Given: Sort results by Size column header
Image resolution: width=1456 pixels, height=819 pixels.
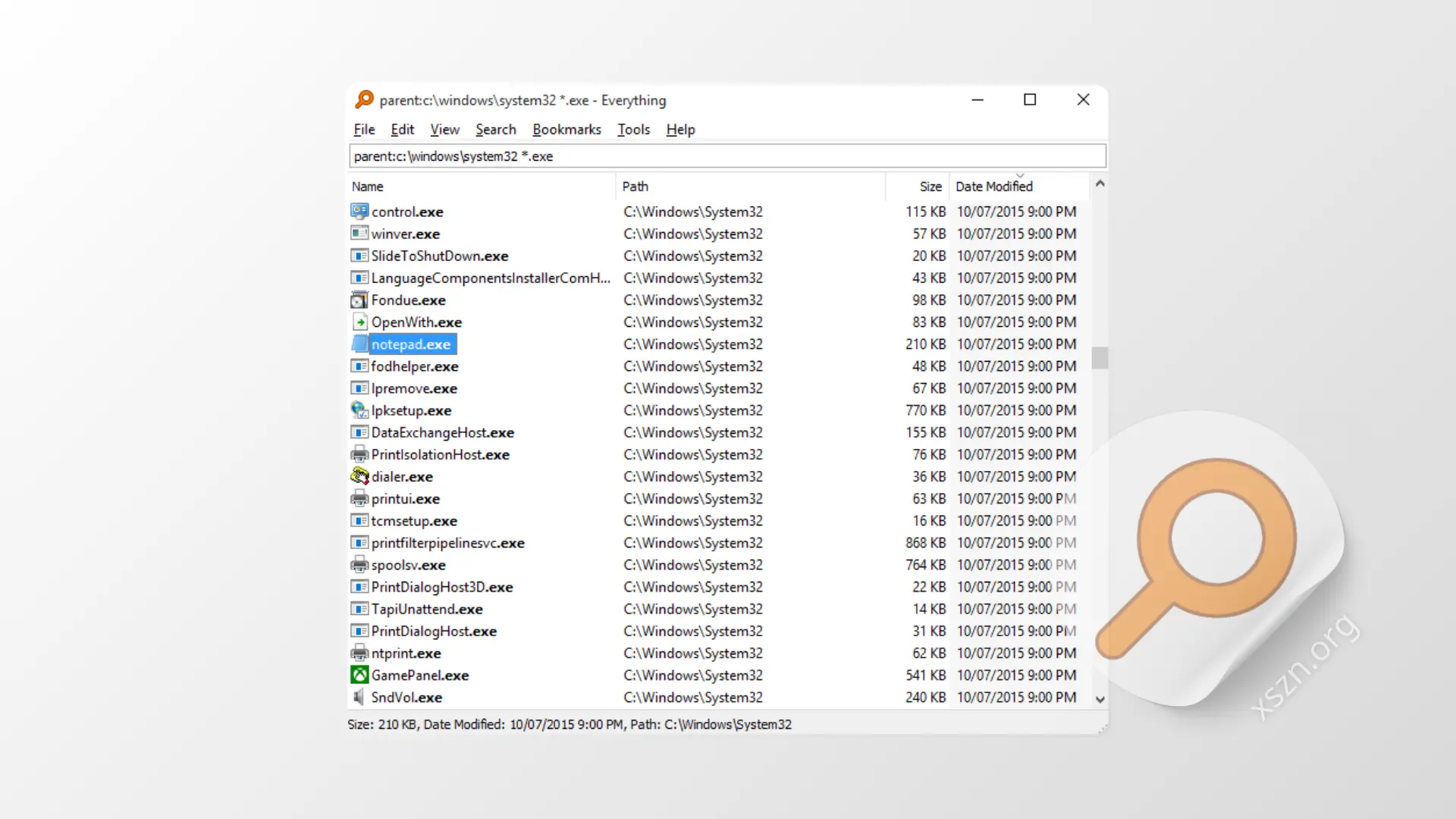Looking at the screenshot, I should tap(930, 187).
